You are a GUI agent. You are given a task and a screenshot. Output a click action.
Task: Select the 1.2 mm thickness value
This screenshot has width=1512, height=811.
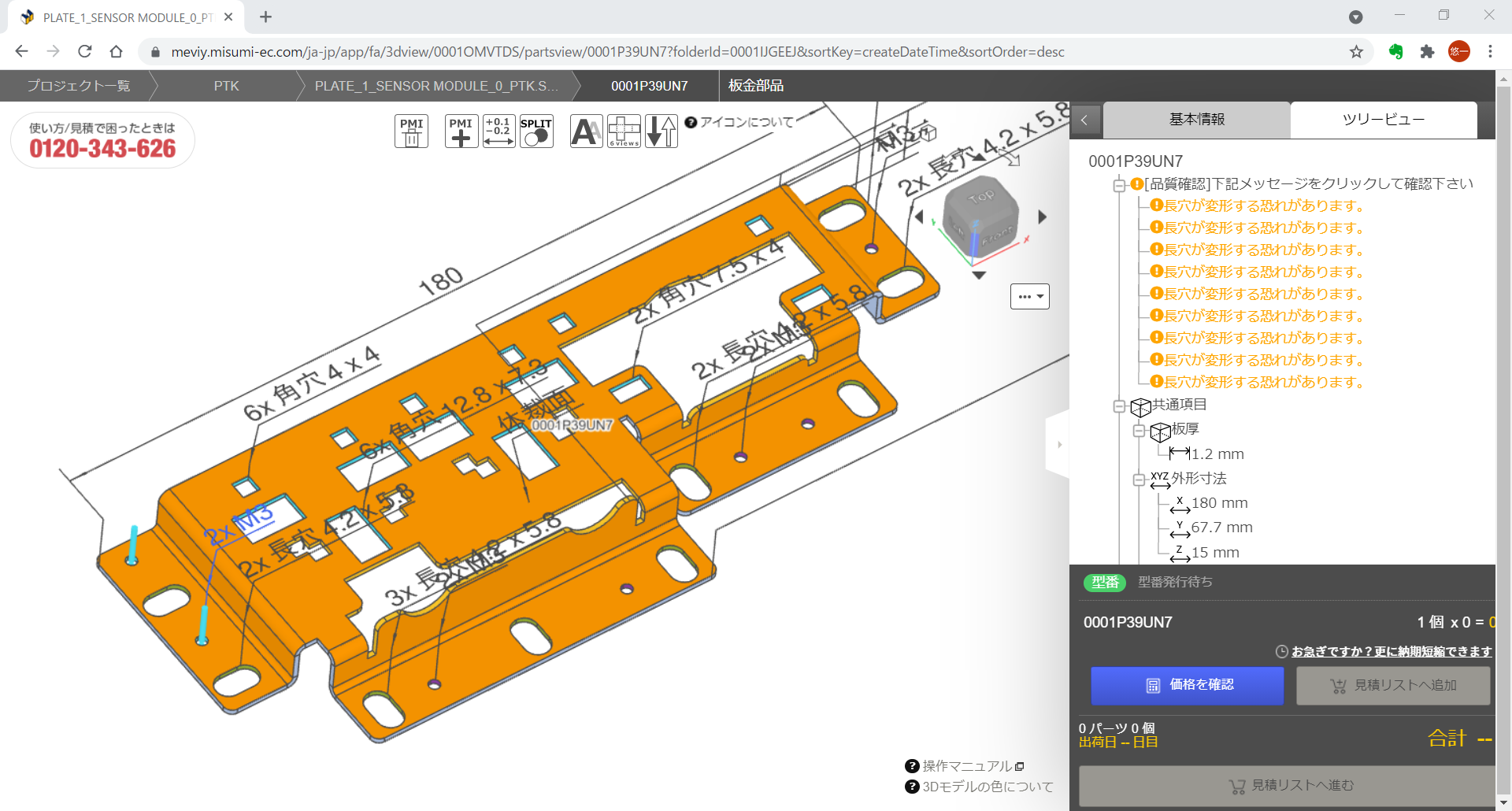[1217, 454]
